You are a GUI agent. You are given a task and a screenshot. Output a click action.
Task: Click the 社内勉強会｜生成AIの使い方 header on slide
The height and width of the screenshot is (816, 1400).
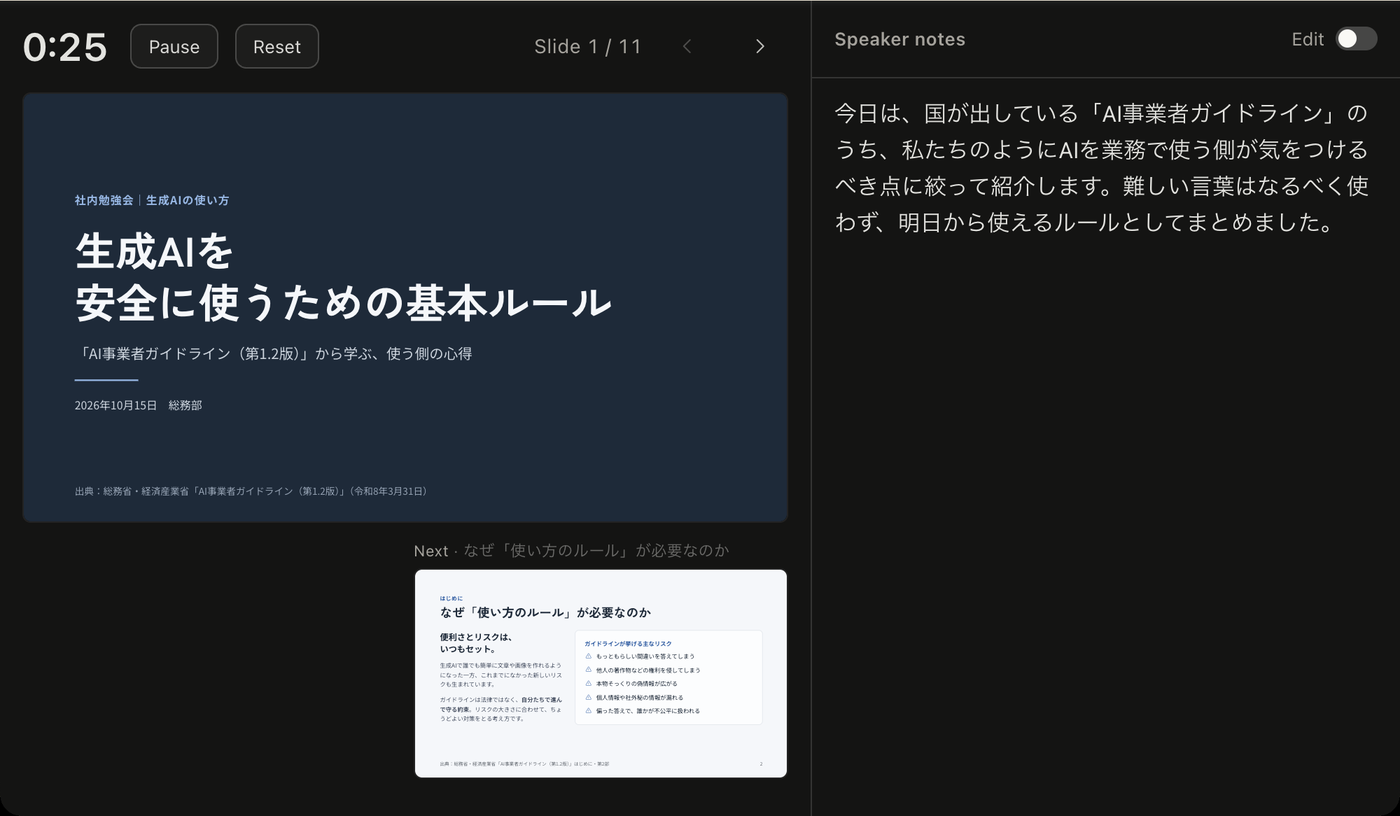point(152,200)
